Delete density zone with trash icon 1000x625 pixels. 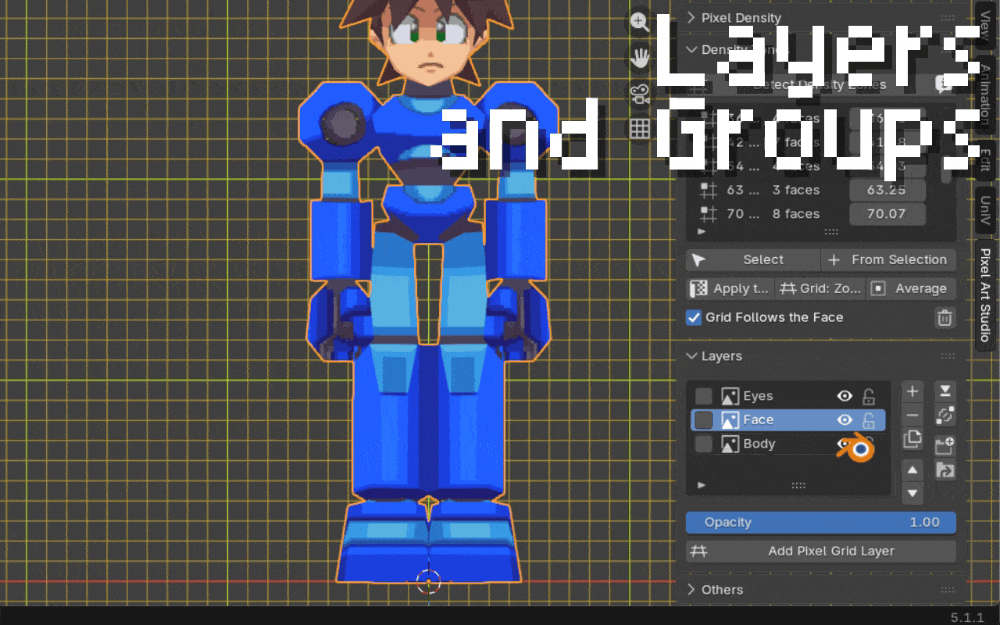[945, 318]
